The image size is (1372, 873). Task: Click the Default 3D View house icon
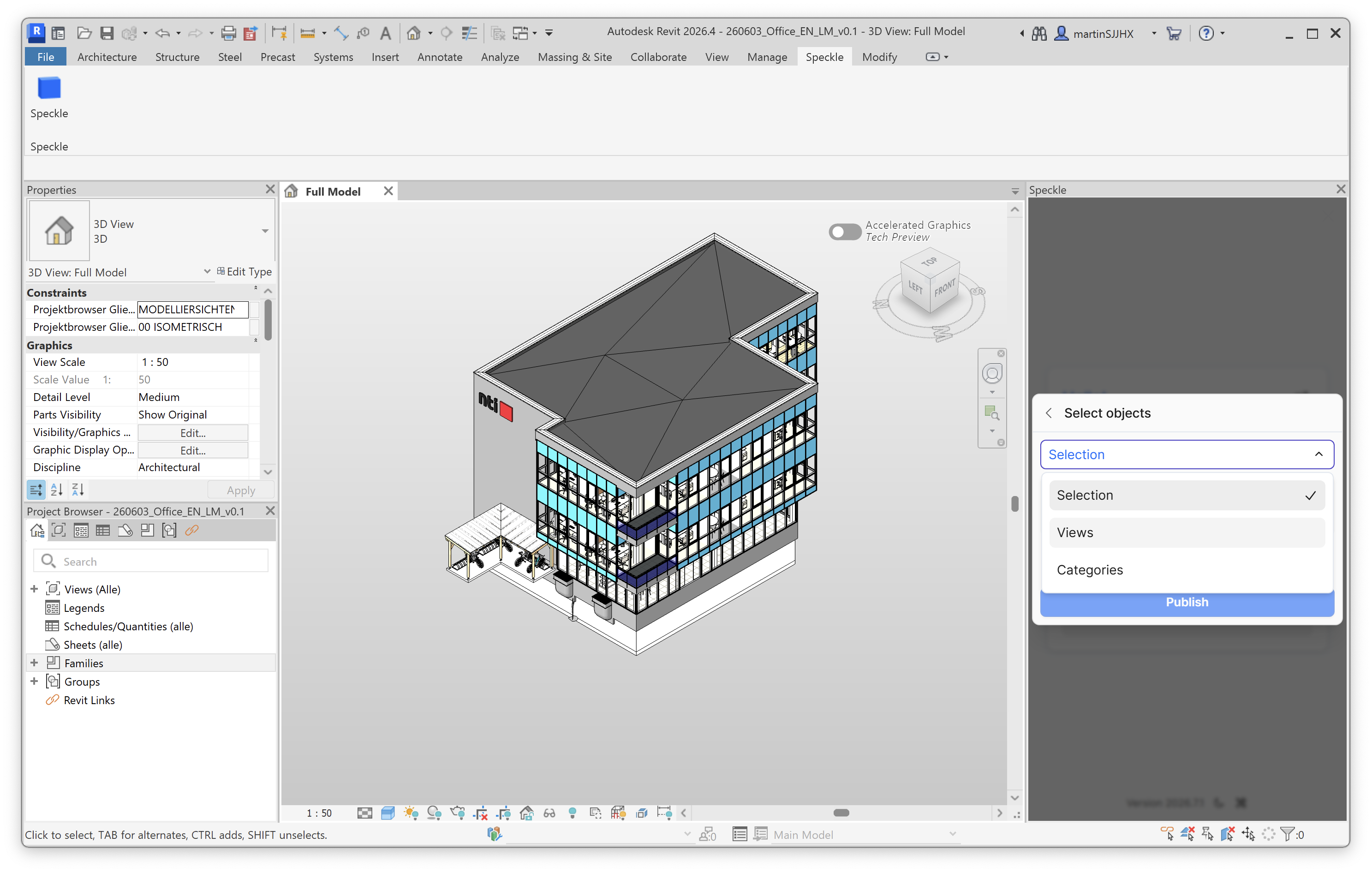coord(414,33)
